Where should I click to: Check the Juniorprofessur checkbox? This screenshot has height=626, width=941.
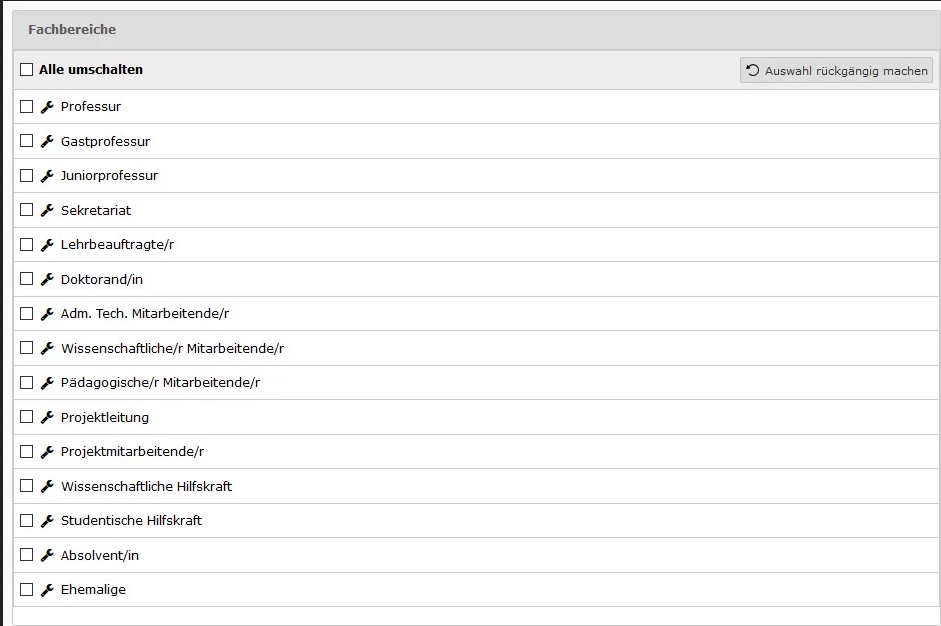click(27, 175)
